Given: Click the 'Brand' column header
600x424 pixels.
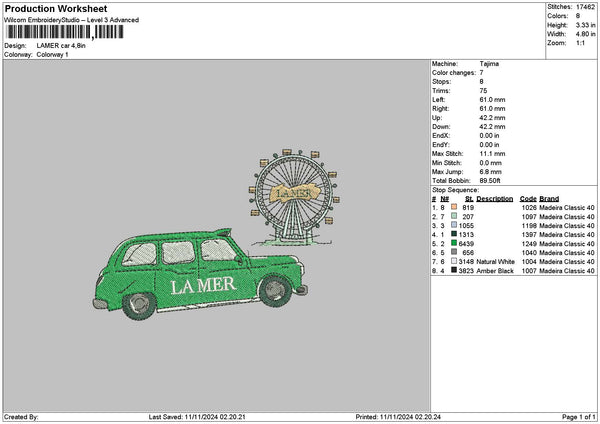Looking at the screenshot, I should pos(549,199).
